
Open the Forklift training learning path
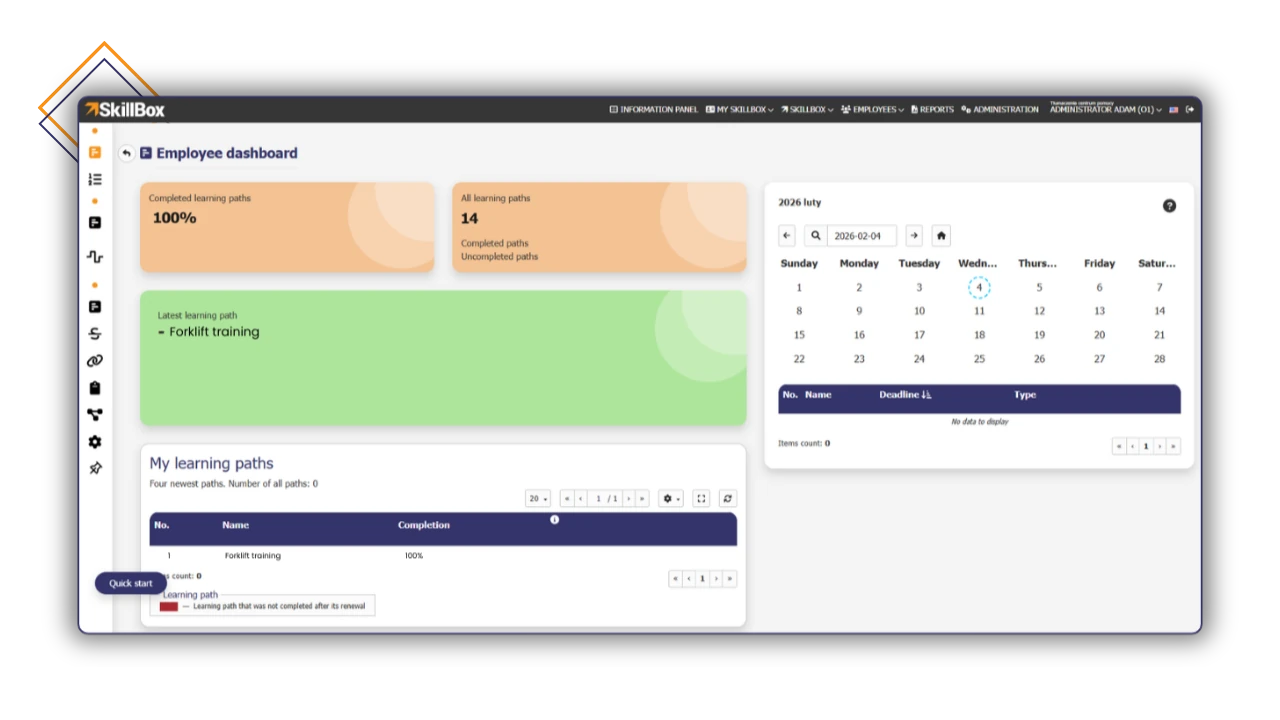(252, 555)
